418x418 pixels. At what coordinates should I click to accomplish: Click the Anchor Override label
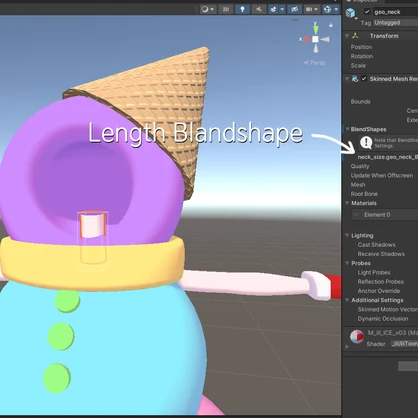(x=379, y=291)
